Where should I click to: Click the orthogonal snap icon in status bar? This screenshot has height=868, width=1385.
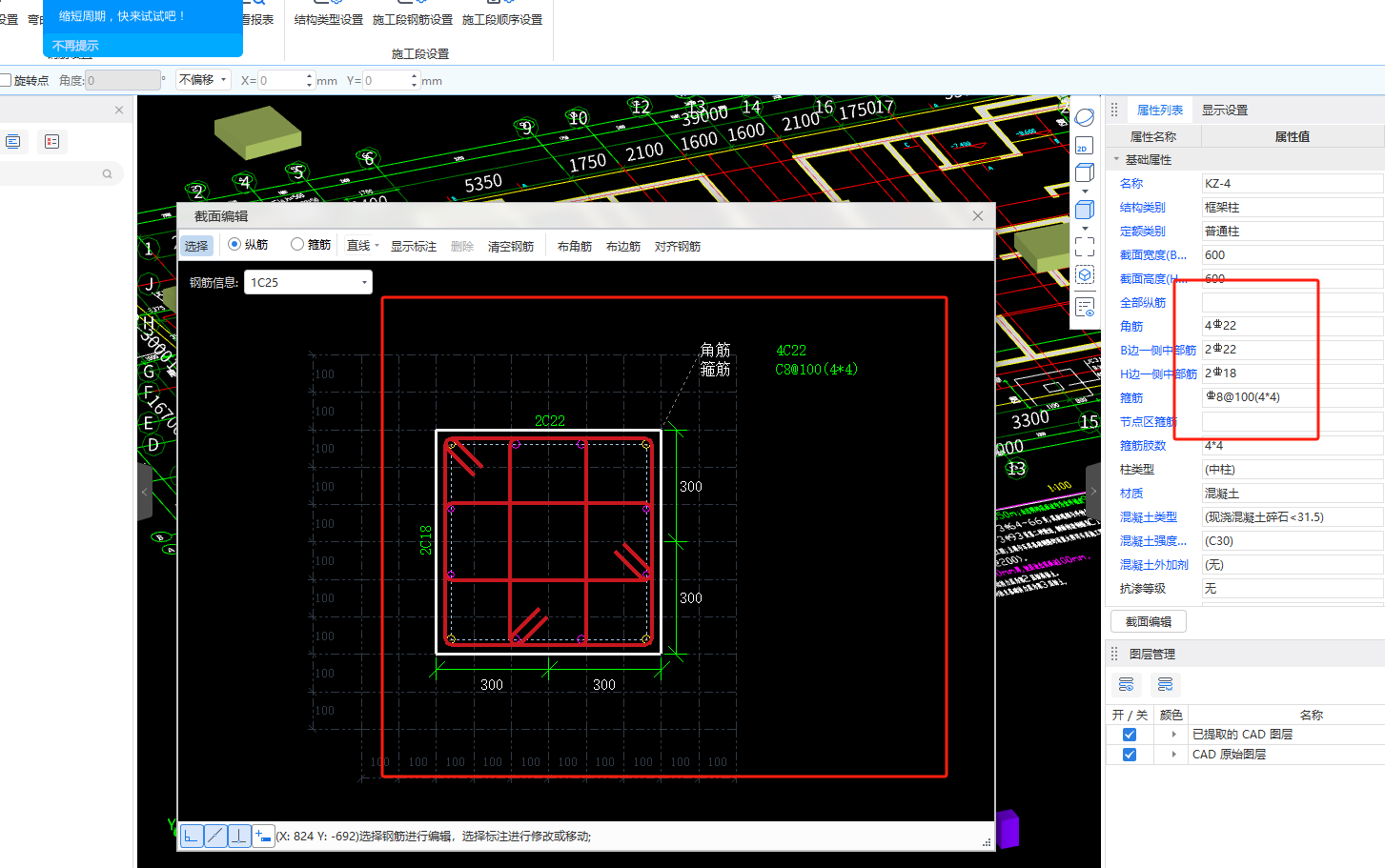click(x=192, y=836)
